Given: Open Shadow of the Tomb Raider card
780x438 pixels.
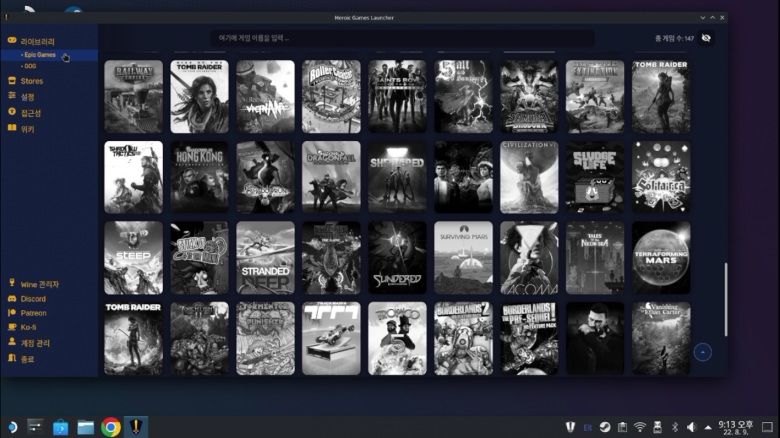Looking at the screenshot, I should (661, 97).
